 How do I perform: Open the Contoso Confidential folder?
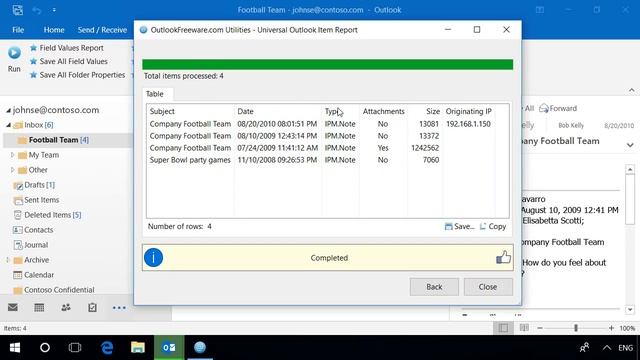53,290
